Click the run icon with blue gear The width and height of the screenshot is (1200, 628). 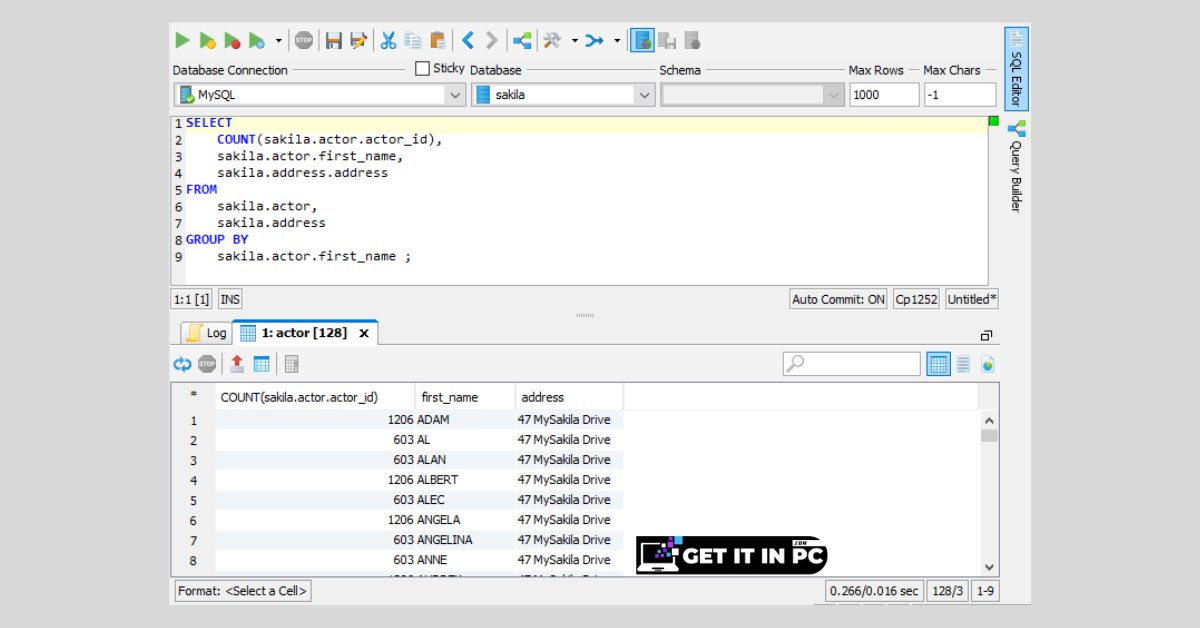[257, 40]
